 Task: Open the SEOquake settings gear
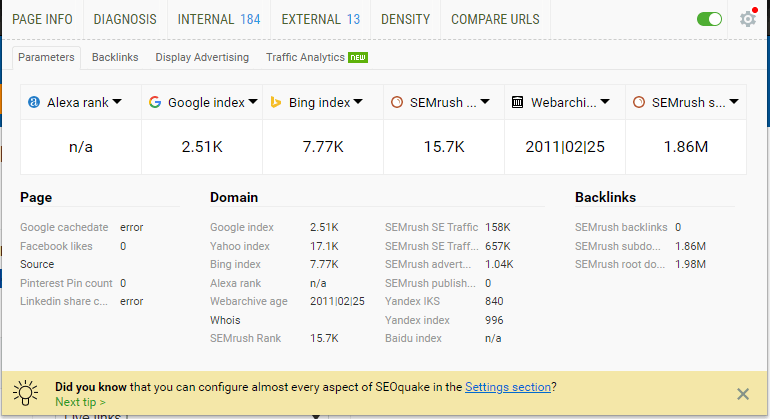click(x=747, y=19)
